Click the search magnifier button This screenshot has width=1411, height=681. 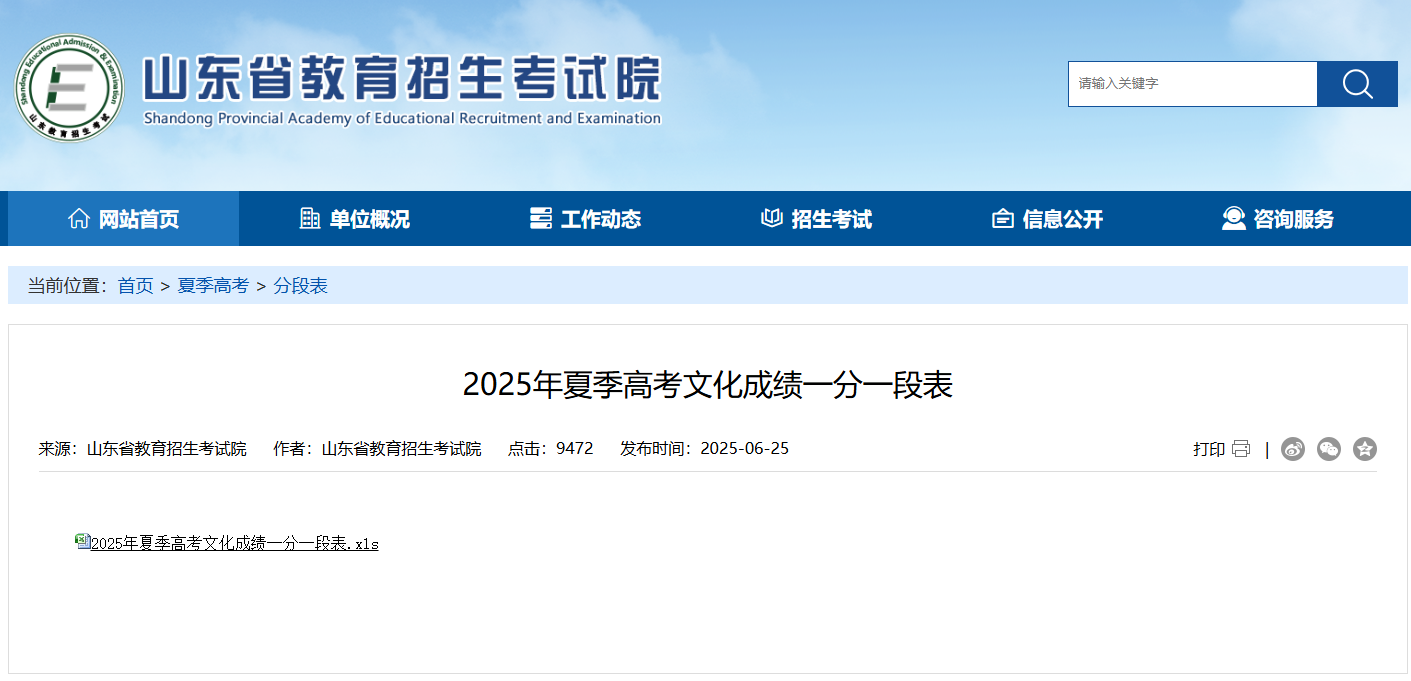1357,84
